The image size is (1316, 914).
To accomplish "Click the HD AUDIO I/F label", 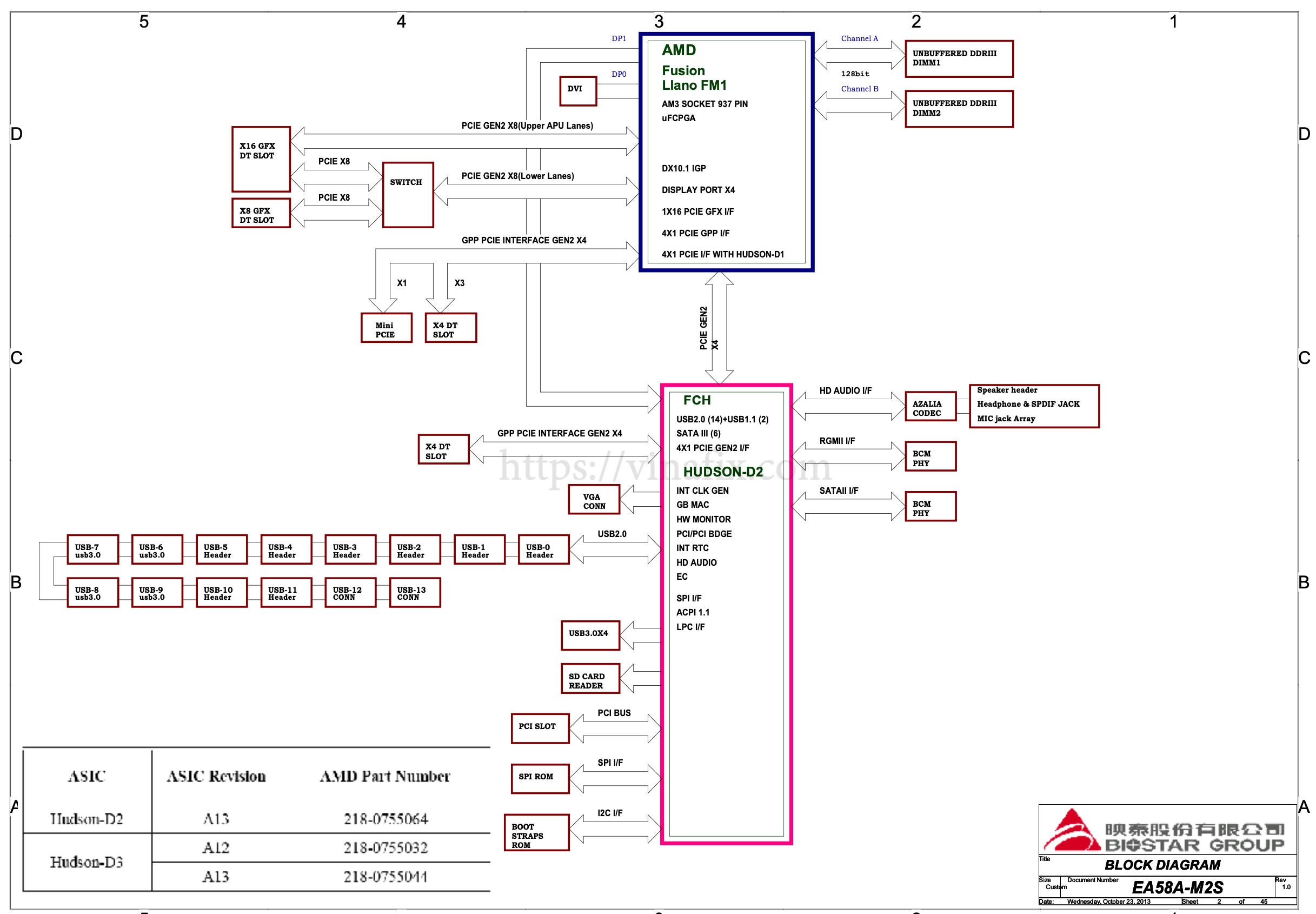I will 845,390.
